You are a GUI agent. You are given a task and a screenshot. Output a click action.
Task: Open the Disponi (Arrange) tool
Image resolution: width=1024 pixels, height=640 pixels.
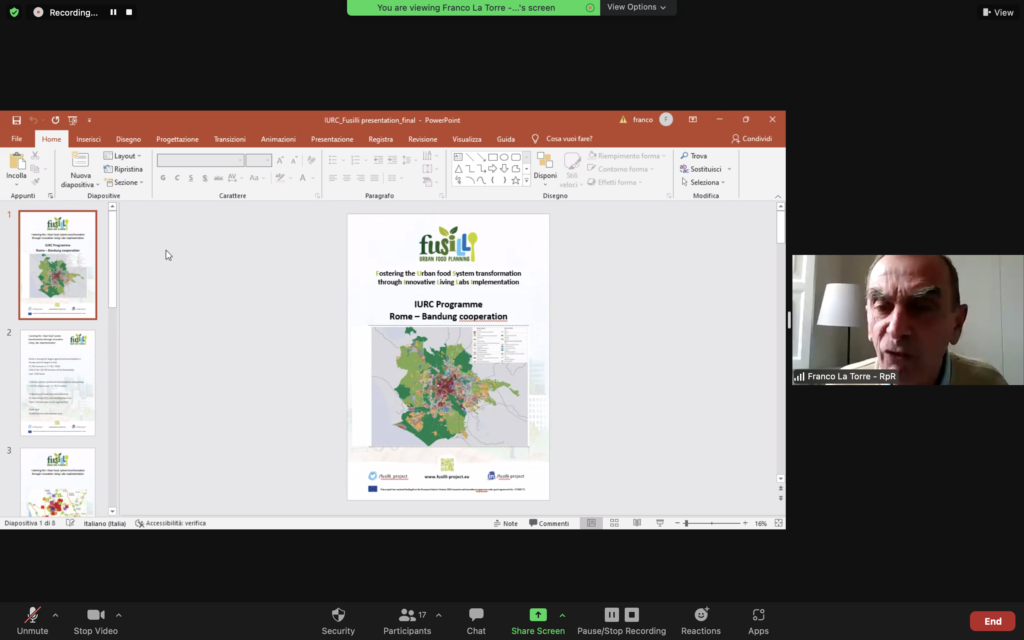tap(545, 161)
